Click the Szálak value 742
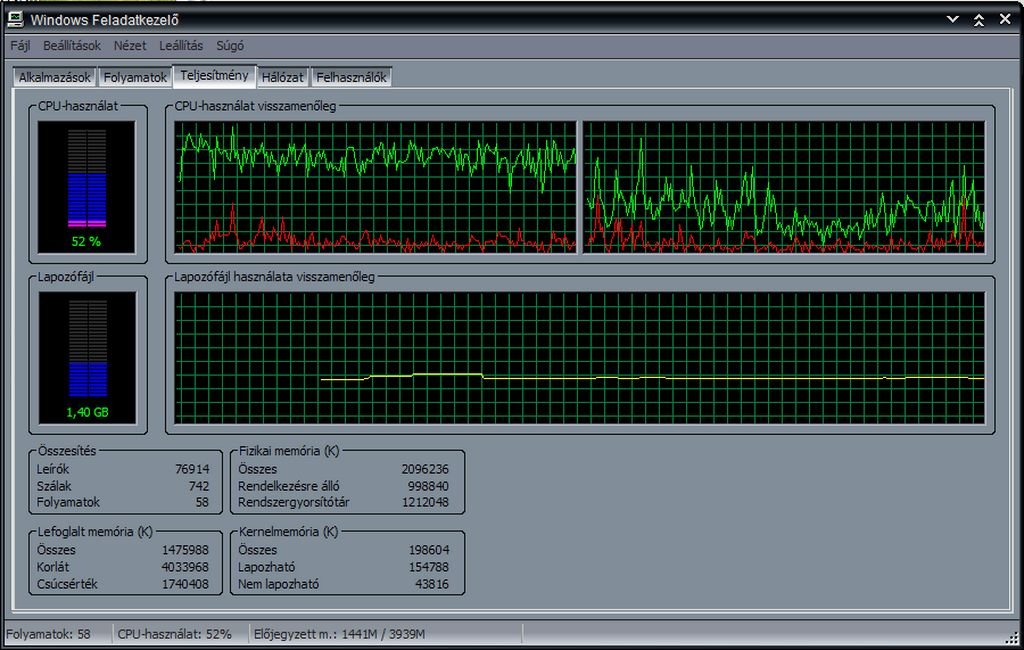This screenshot has width=1024, height=650. point(199,486)
